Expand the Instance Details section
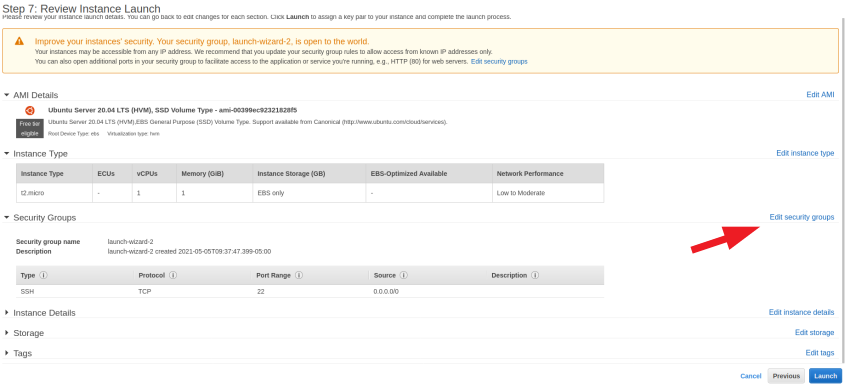This screenshot has width=847, height=387. (x=6, y=312)
